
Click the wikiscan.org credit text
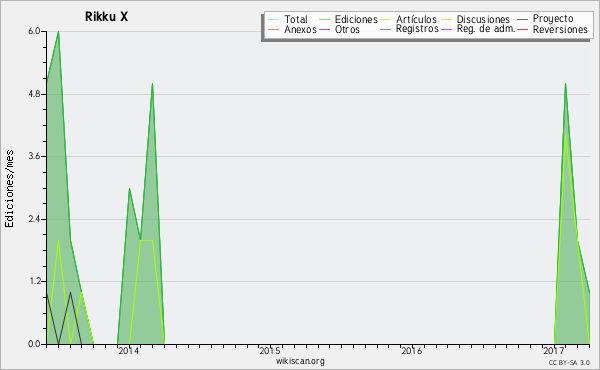[x=300, y=361]
